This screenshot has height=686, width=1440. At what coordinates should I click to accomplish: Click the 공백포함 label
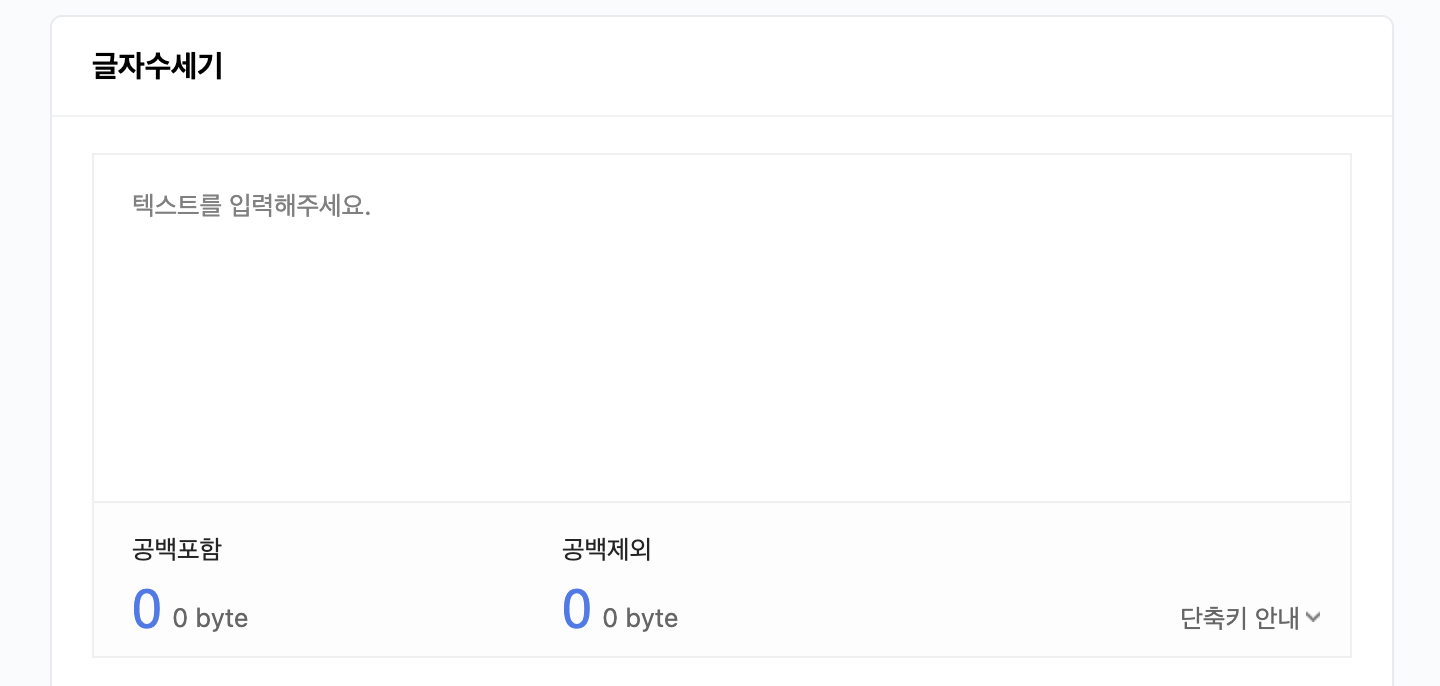coord(177,549)
